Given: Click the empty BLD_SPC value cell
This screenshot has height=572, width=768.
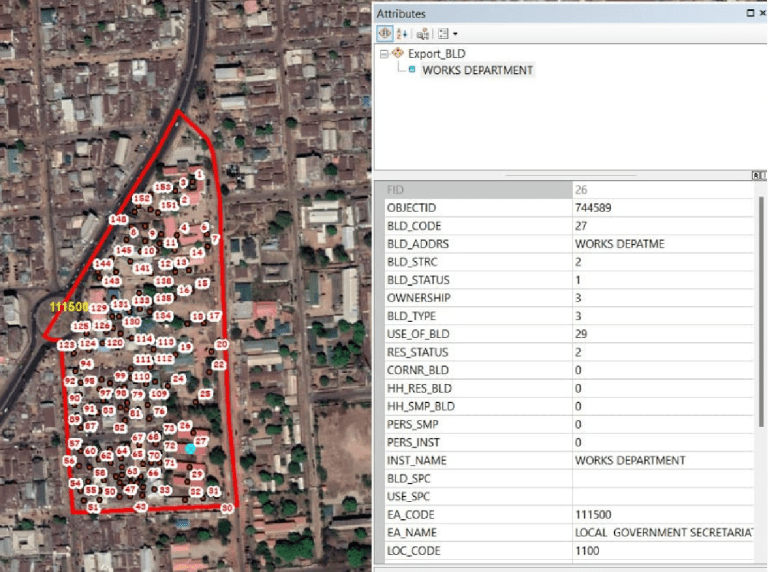Looking at the screenshot, I should pos(663,478).
